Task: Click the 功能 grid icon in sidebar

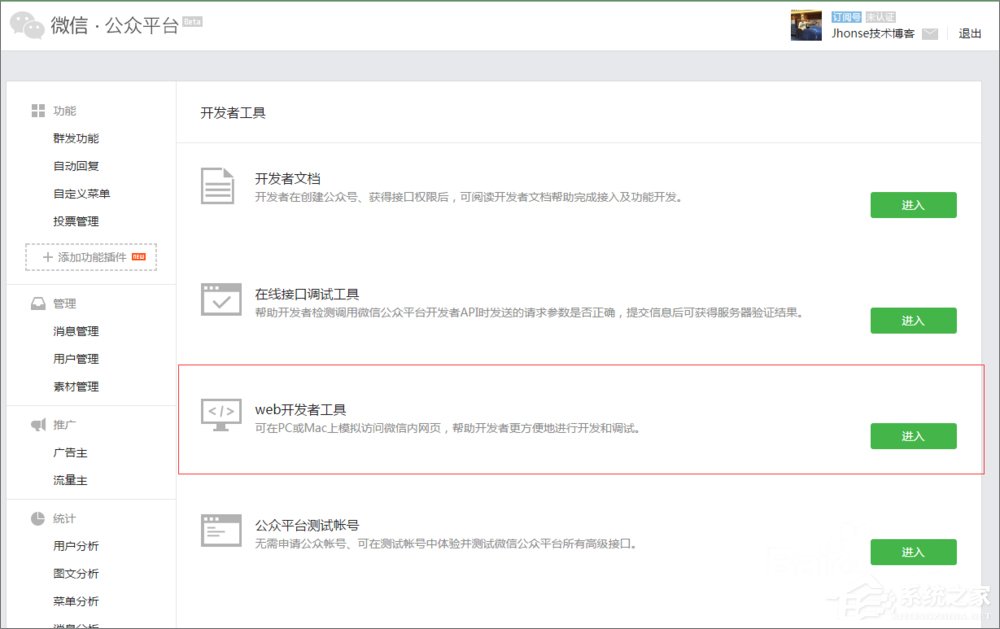Action: point(39,110)
